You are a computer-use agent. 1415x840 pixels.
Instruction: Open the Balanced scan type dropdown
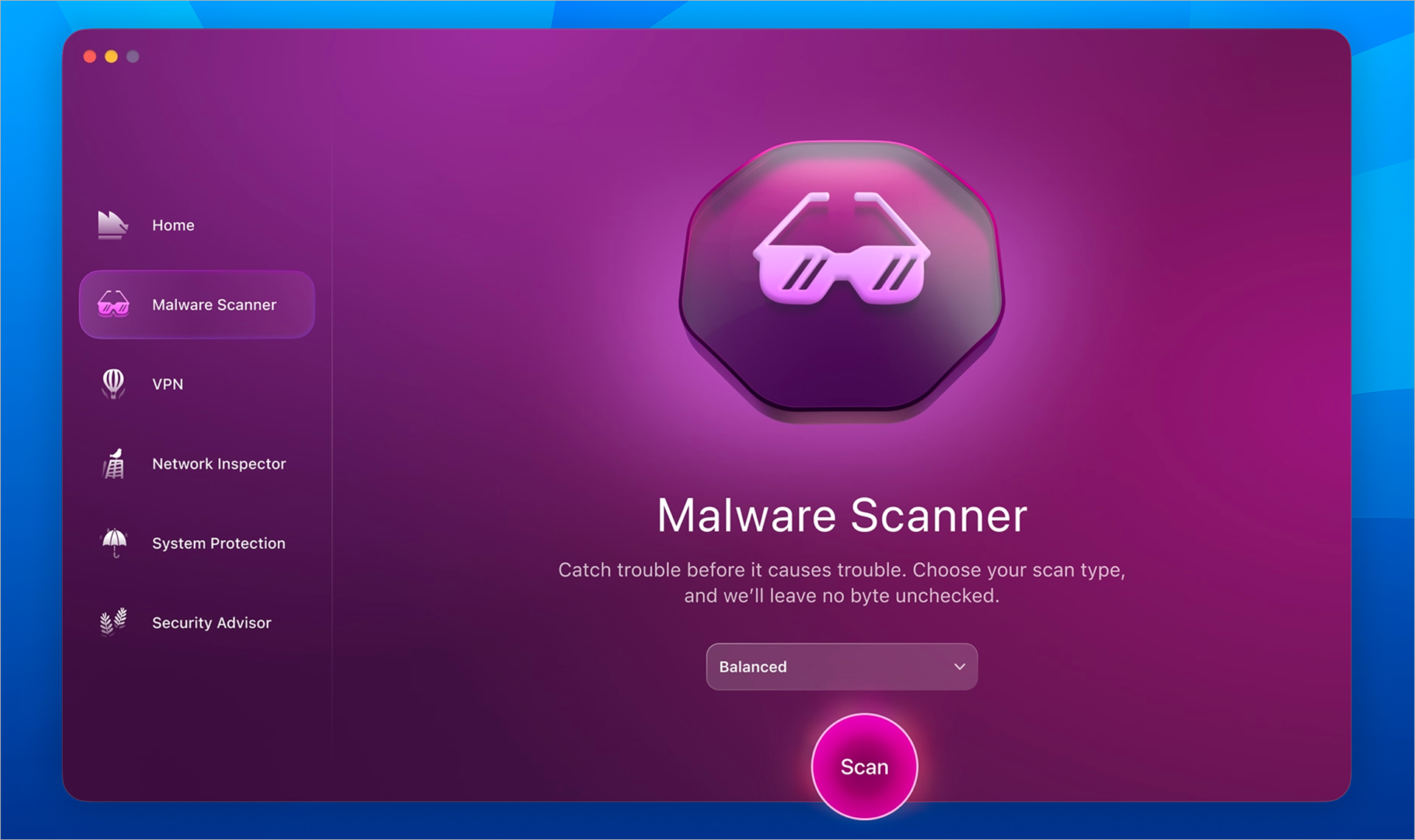coord(841,666)
